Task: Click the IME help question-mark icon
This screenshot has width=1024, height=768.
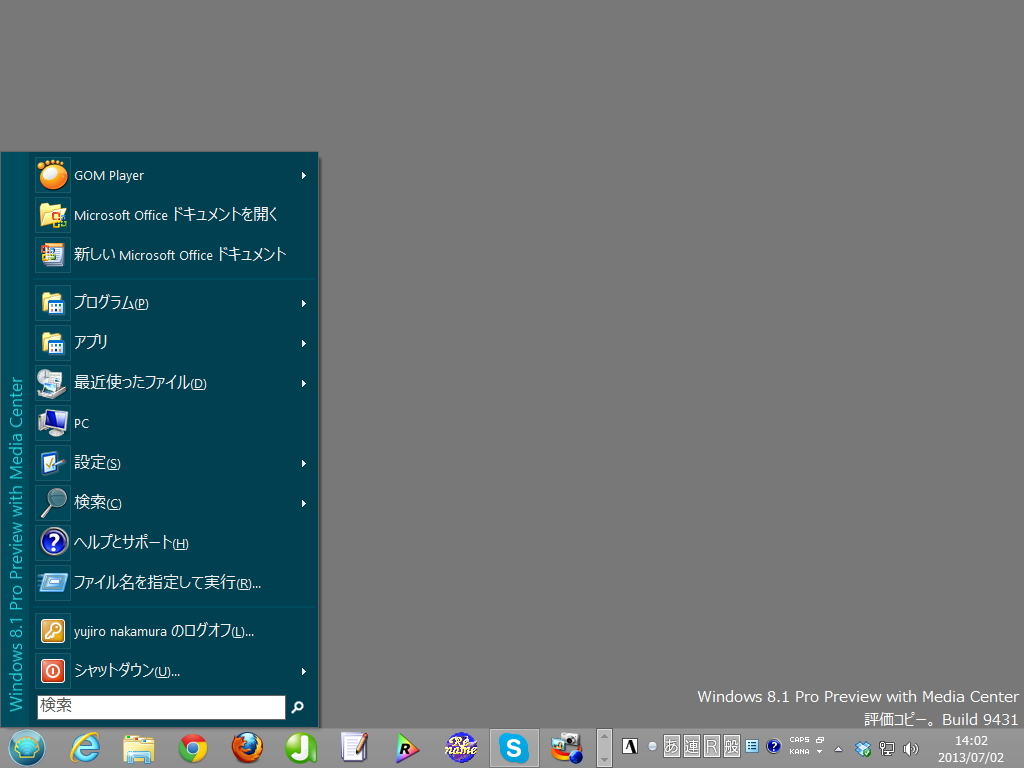Action: (x=773, y=747)
